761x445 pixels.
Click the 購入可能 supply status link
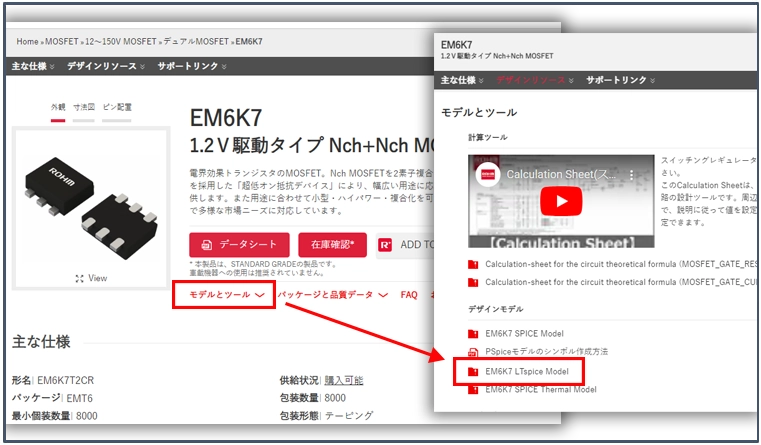[344, 380]
